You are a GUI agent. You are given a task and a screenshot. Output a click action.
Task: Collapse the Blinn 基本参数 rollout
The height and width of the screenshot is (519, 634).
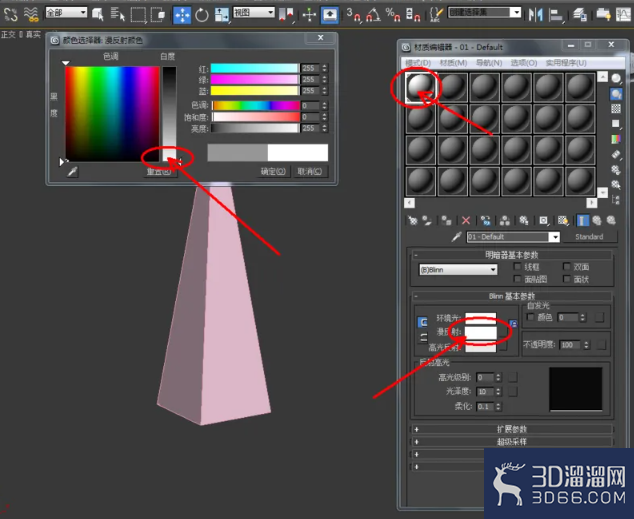tap(511, 296)
